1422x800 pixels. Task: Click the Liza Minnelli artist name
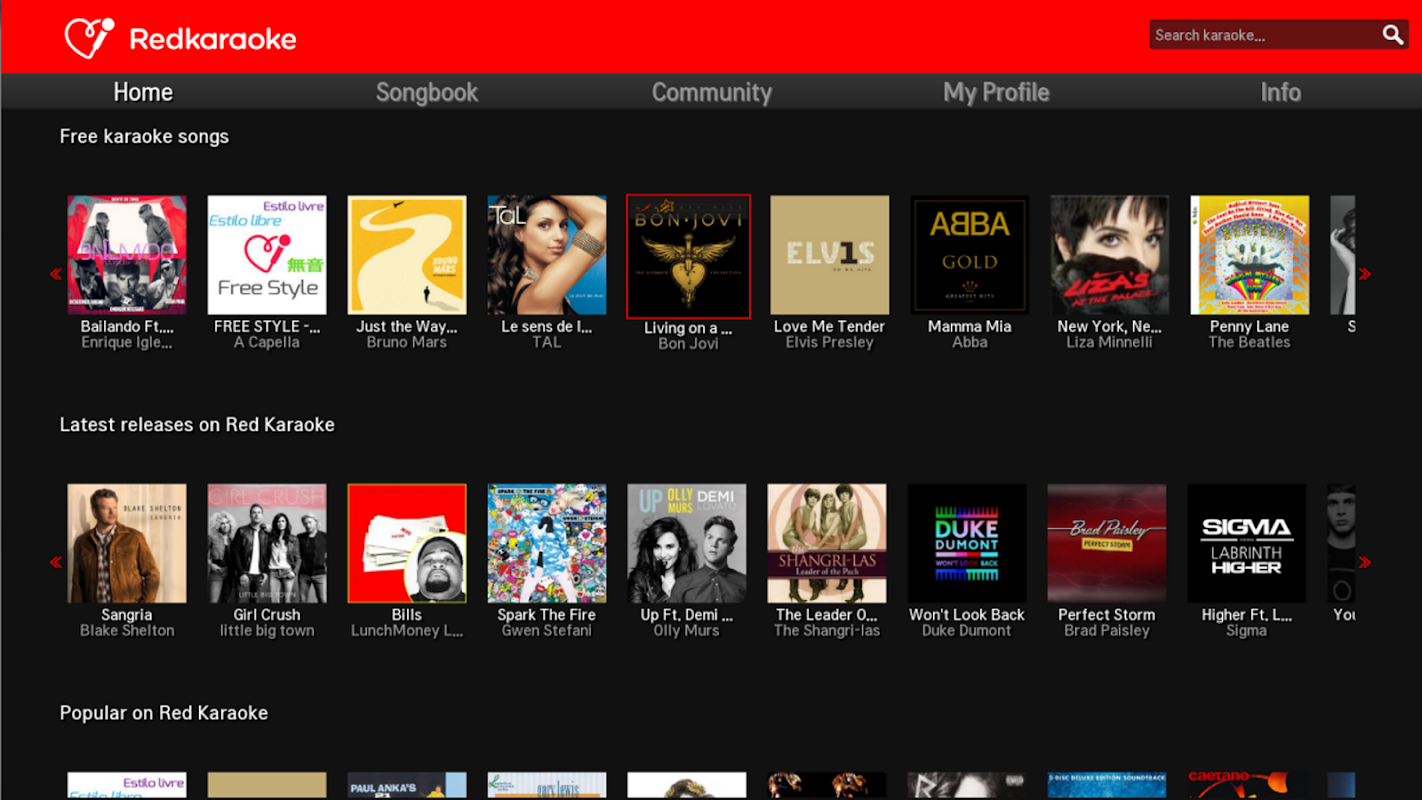pos(1110,342)
